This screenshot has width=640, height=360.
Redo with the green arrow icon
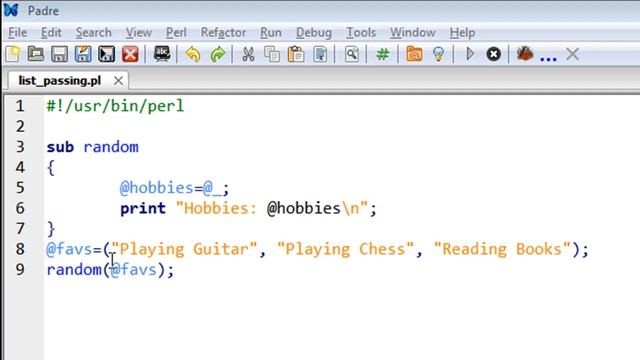click(218, 54)
